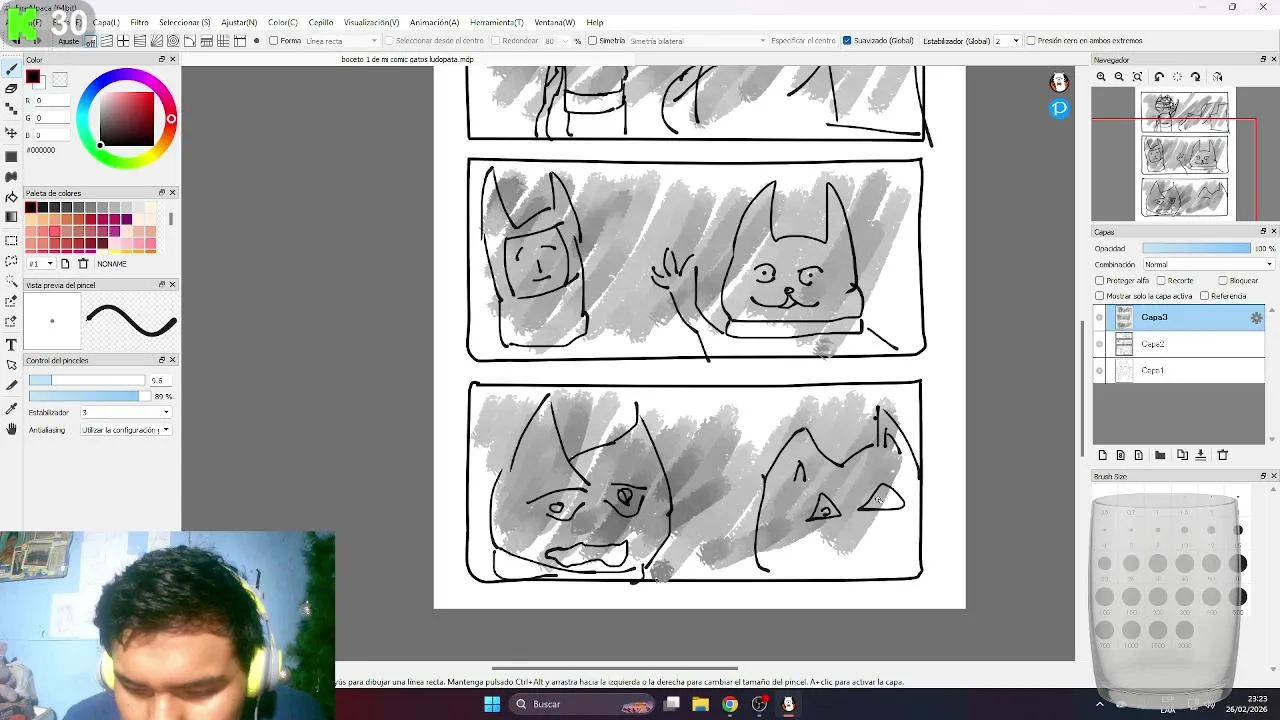Image resolution: width=1280 pixels, height=720 pixels.
Task: Duplicate the current layer
Action: coord(1182,455)
